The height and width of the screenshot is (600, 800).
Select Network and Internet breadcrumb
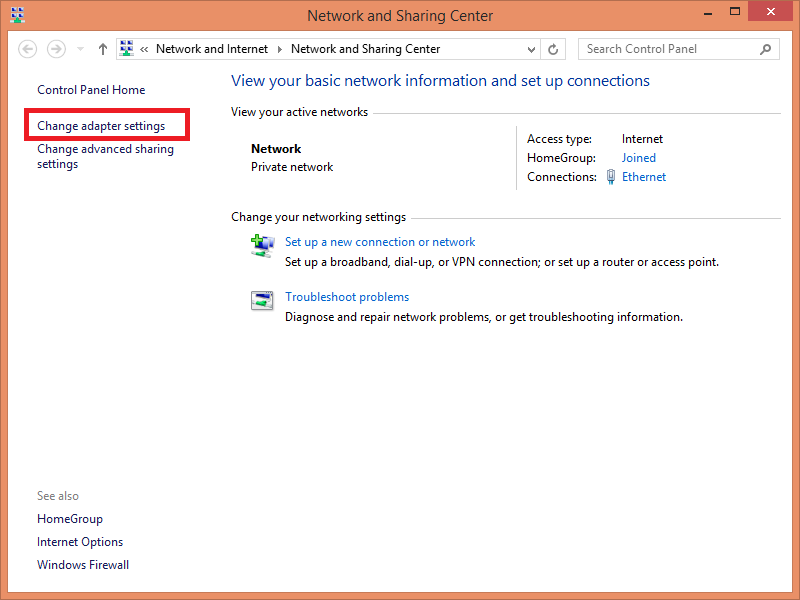[213, 49]
